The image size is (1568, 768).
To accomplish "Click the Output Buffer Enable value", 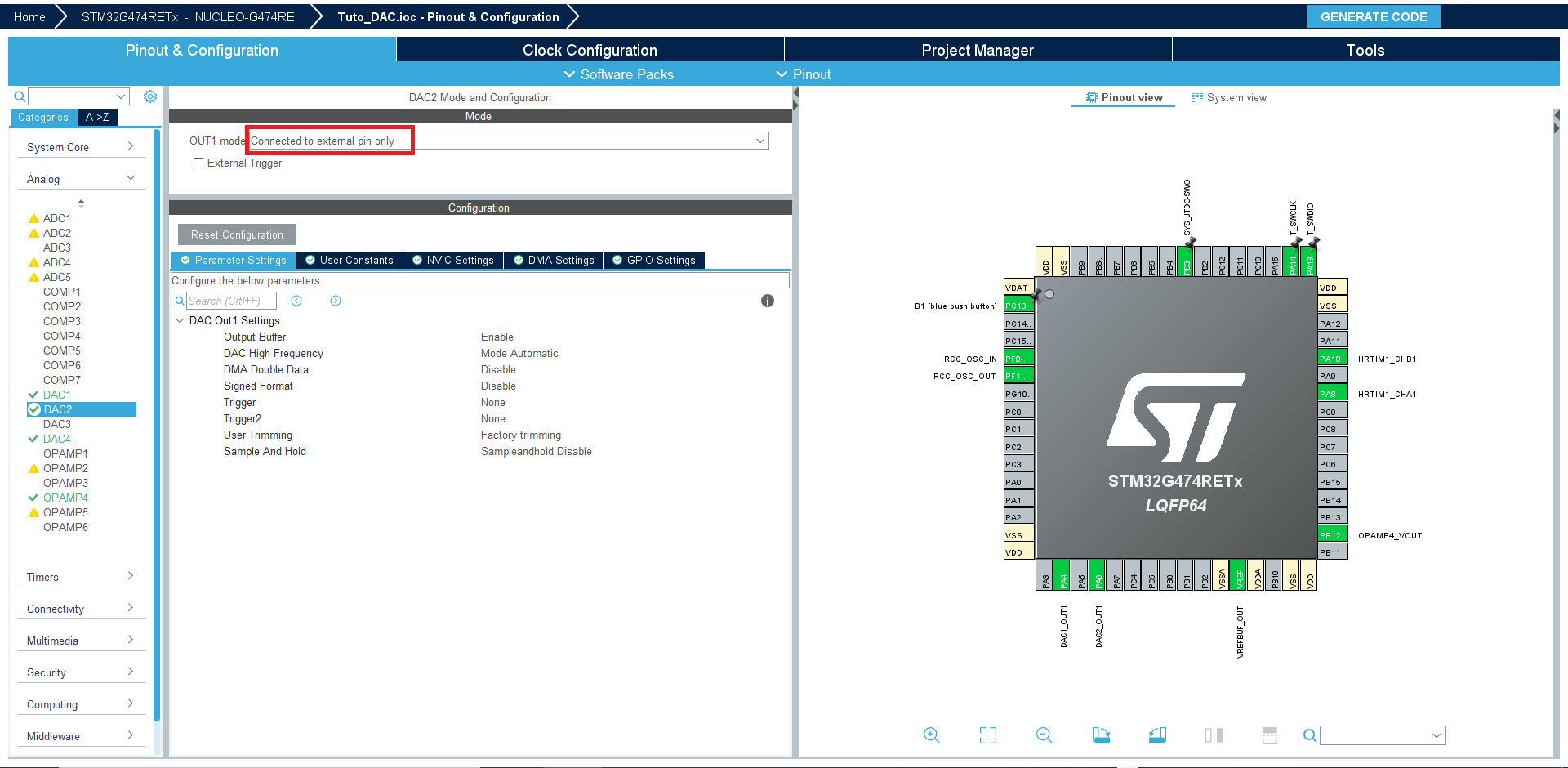I will [497, 337].
